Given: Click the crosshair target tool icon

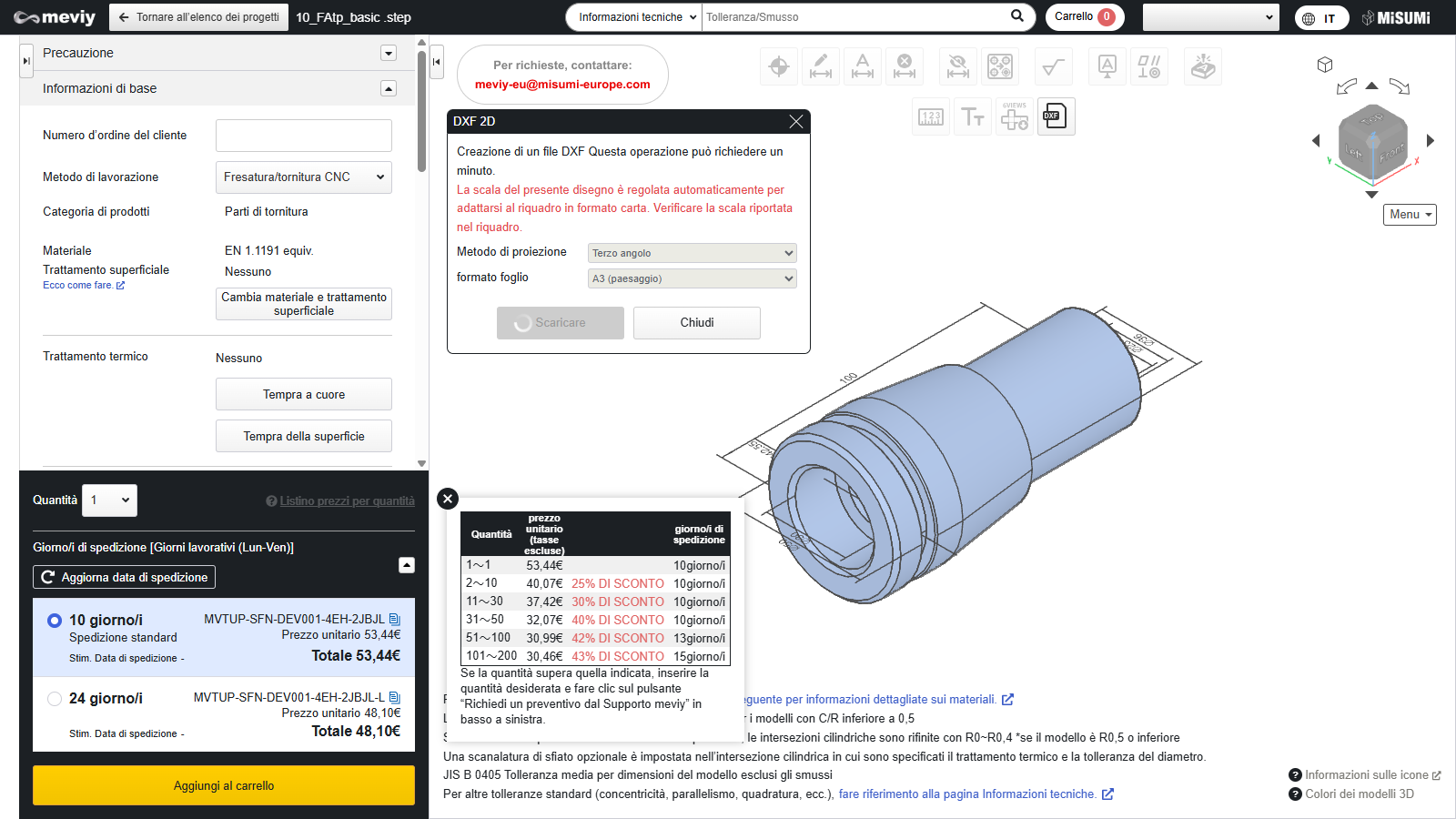Looking at the screenshot, I should click(779, 66).
